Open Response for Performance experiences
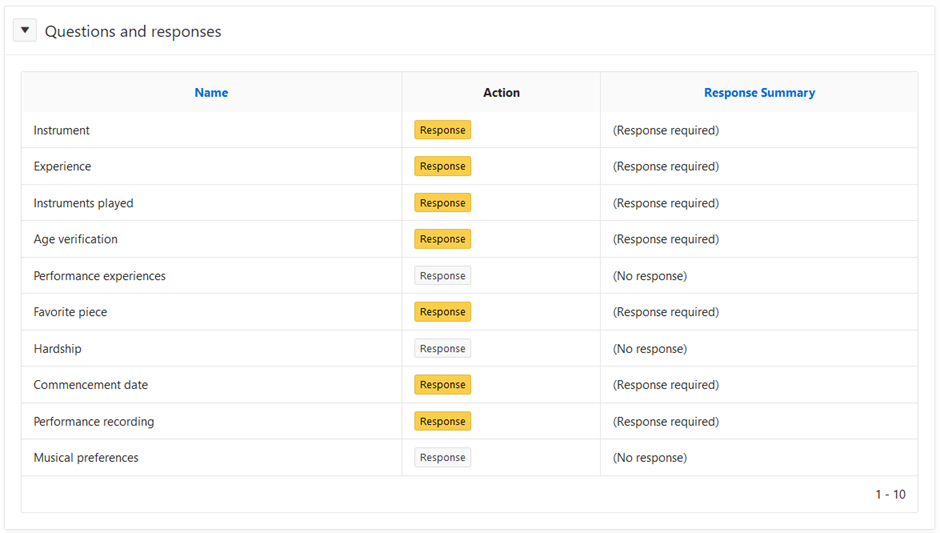The image size is (940, 533). (x=442, y=276)
